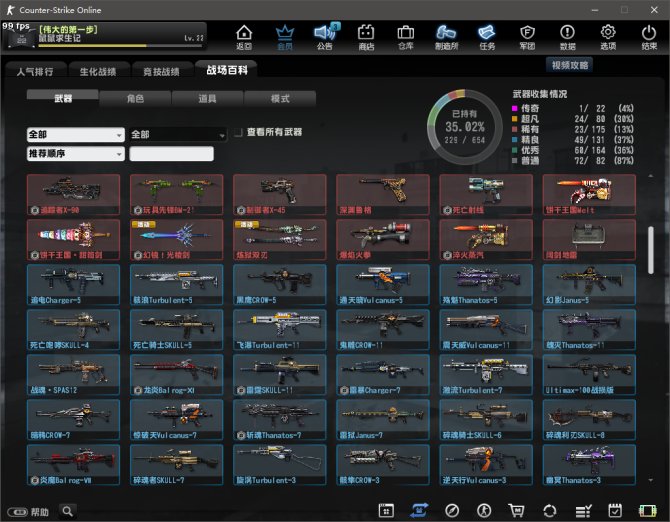
Task: Click the compass icon in bottom bar
Action: click(x=452, y=510)
